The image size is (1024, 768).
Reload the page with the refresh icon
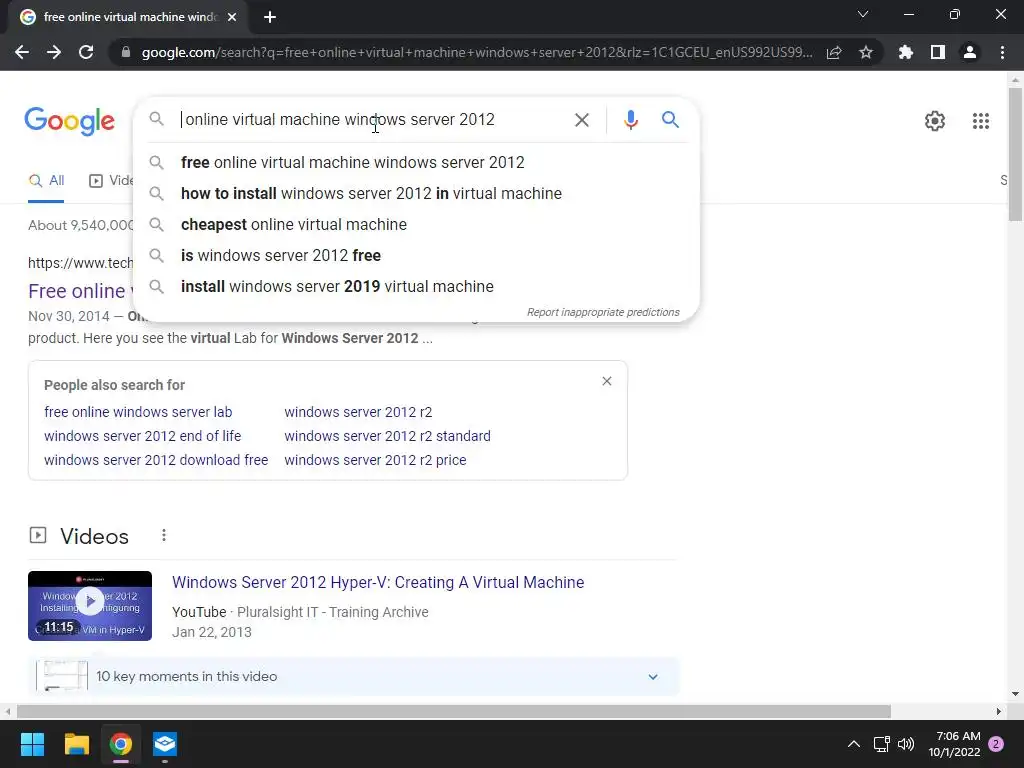pos(86,52)
